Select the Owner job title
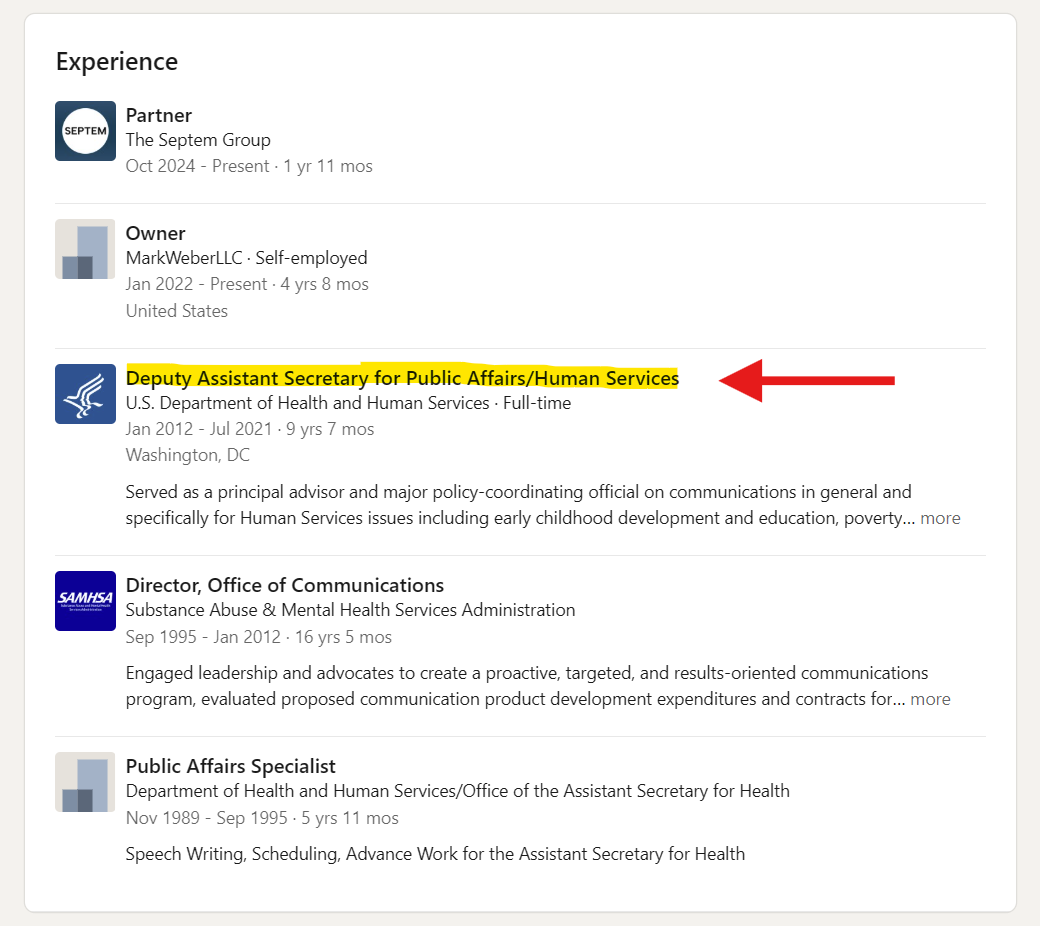The image size is (1040, 926). [155, 233]
